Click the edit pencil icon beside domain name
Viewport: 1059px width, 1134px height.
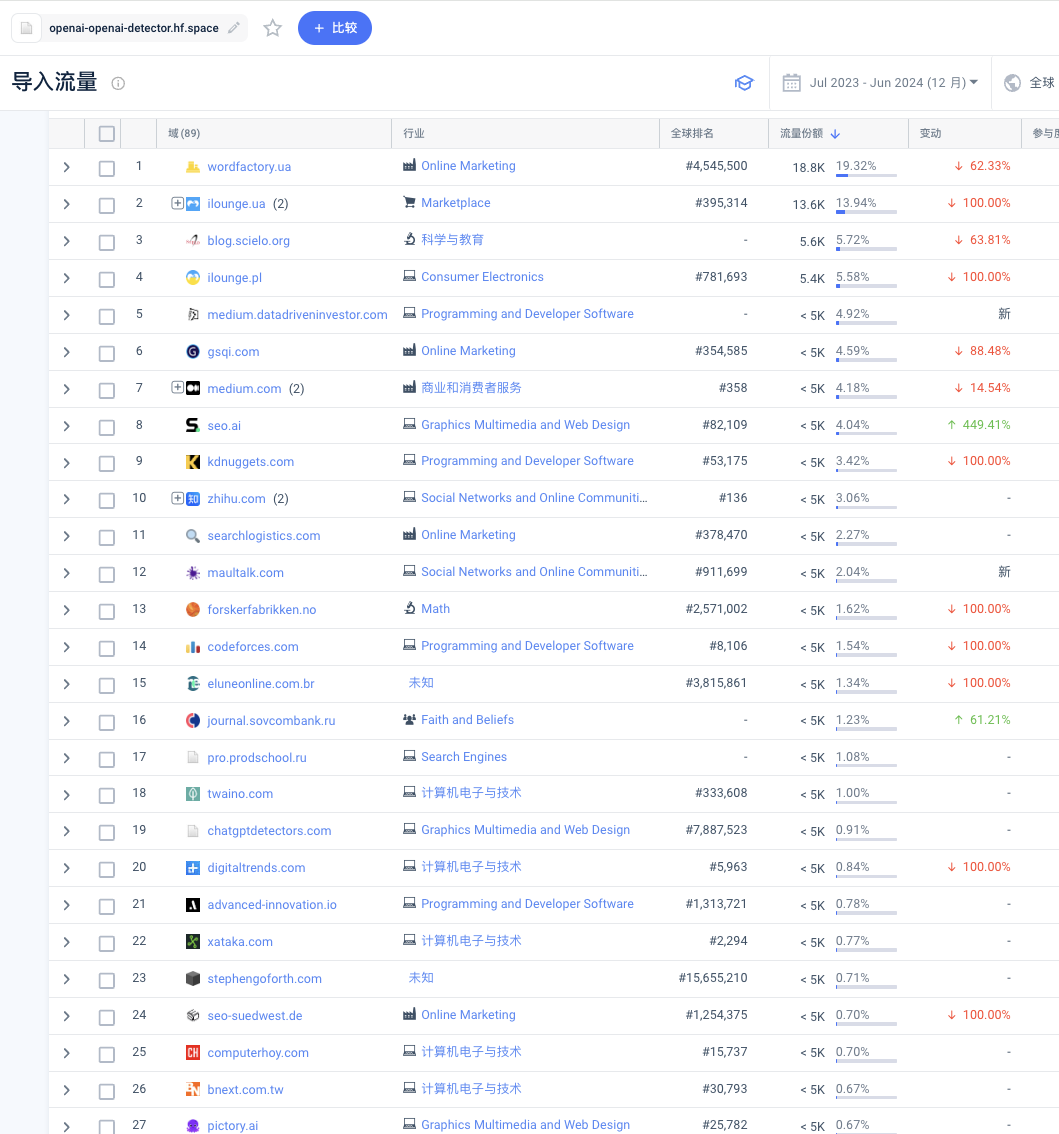pos(234,28)
